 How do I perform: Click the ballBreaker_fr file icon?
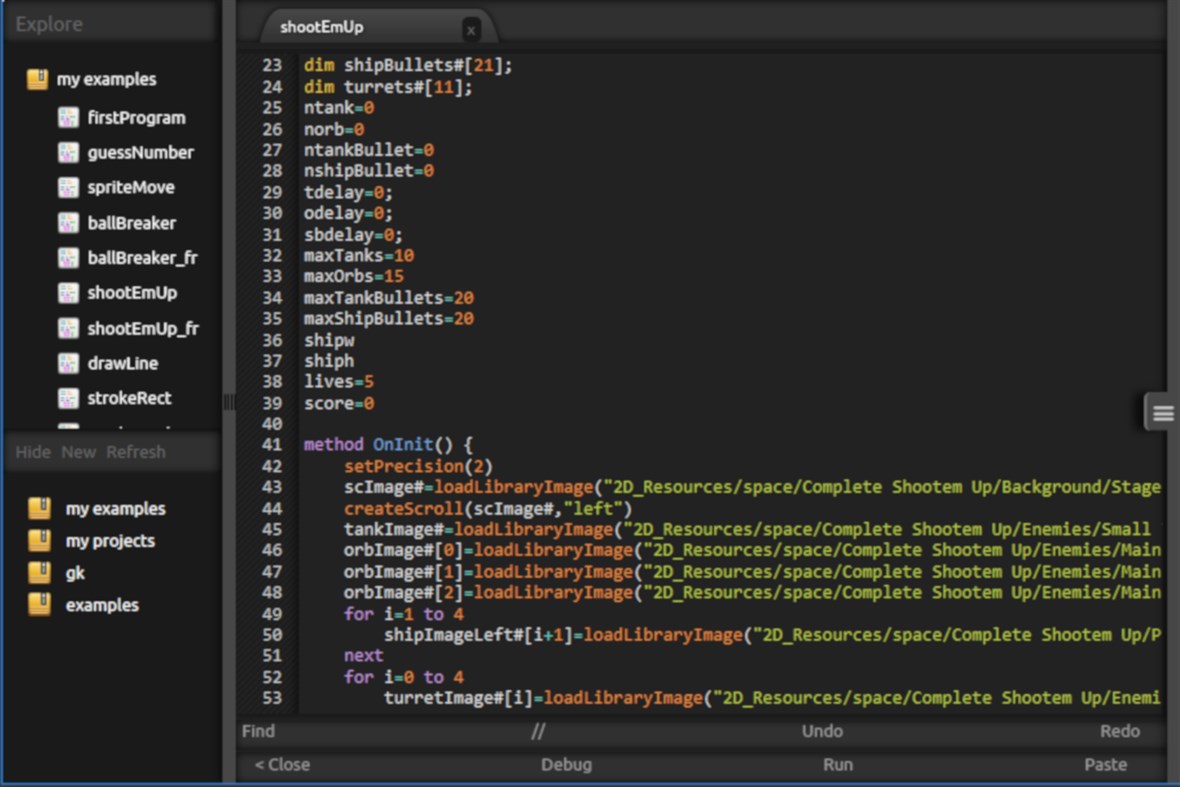click(68, 258)
